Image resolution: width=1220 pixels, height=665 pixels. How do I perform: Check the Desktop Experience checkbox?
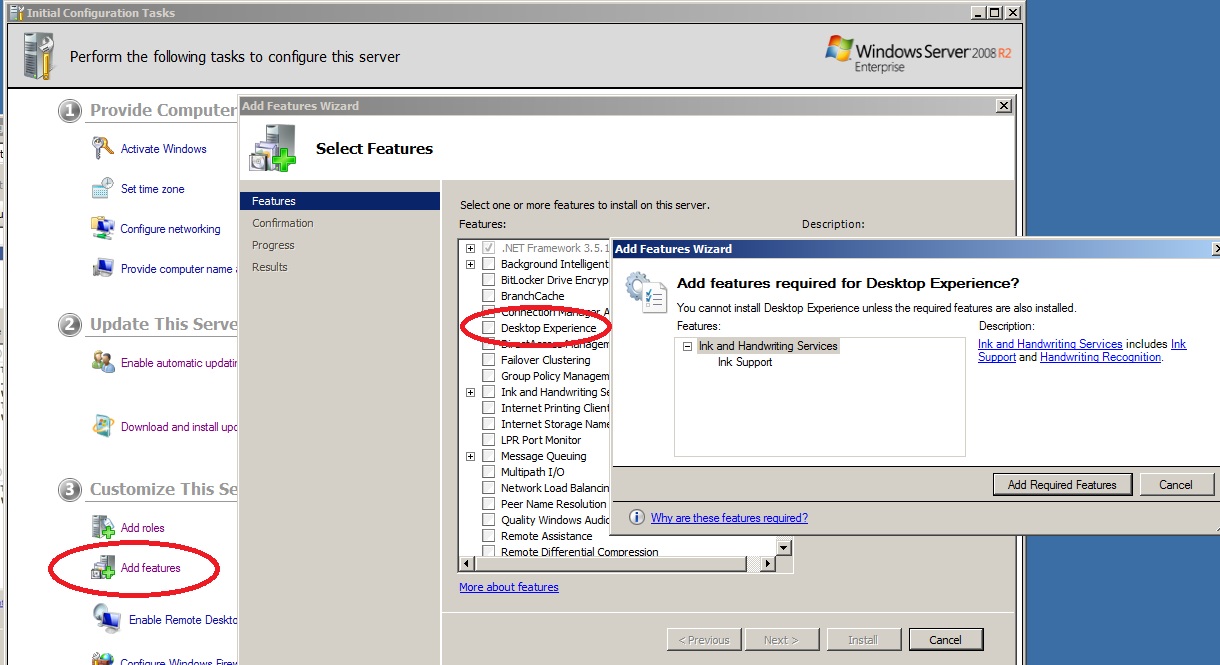tap(488, 327)
